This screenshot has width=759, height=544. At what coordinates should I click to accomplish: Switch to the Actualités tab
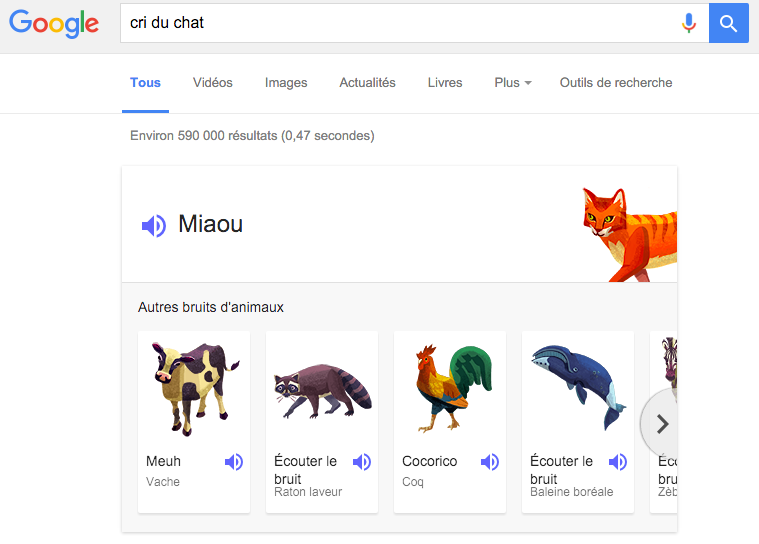[x=367, y=83]
